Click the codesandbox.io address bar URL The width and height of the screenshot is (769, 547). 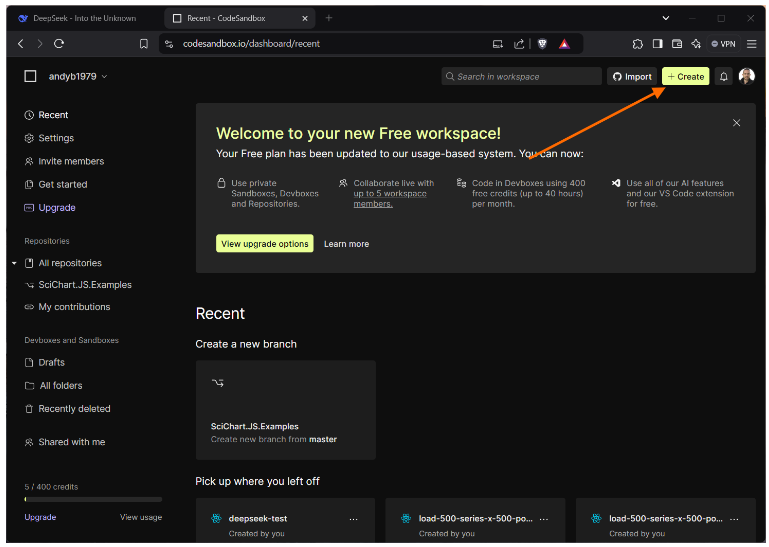pyautogui.click(x=251, y=44)
